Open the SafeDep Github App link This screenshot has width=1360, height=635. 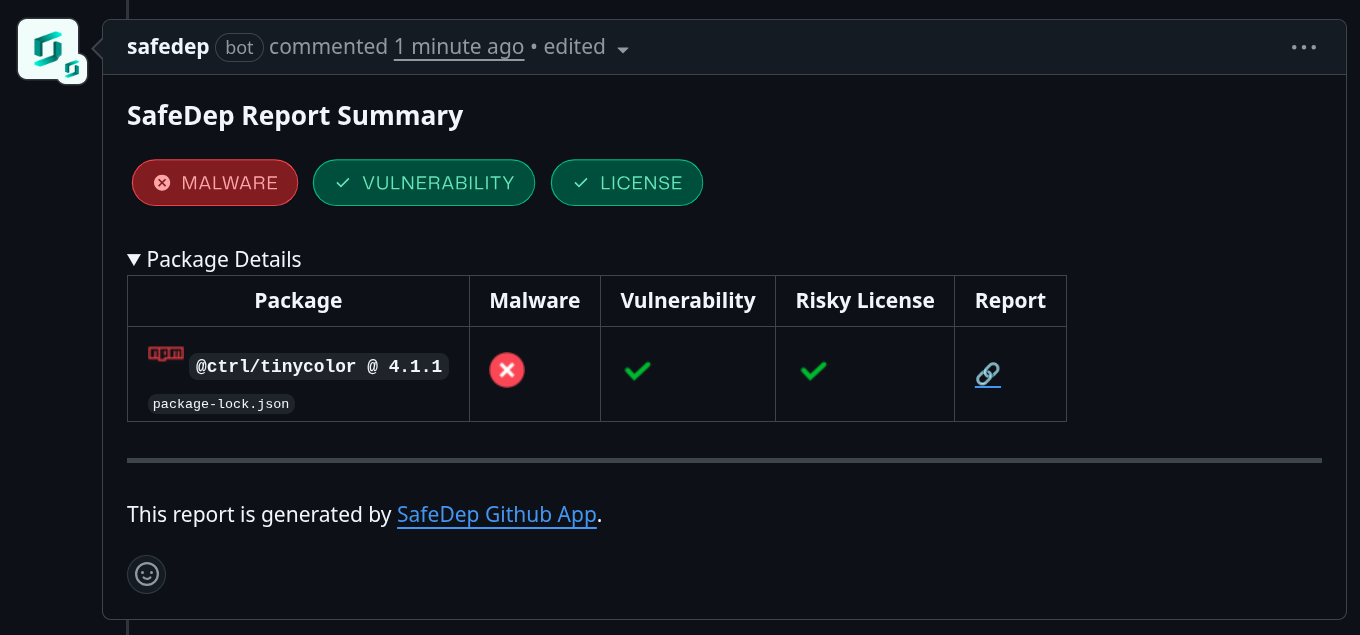(496, 514)
